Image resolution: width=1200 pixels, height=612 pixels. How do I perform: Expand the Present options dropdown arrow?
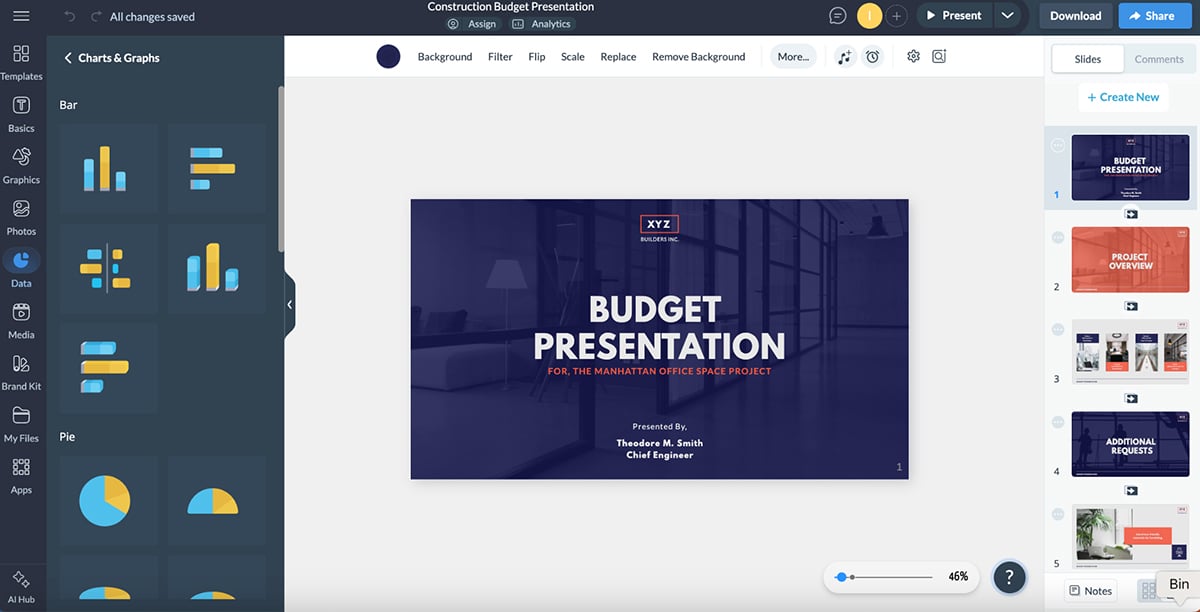pyautogui.click(x=1007, y=16)
